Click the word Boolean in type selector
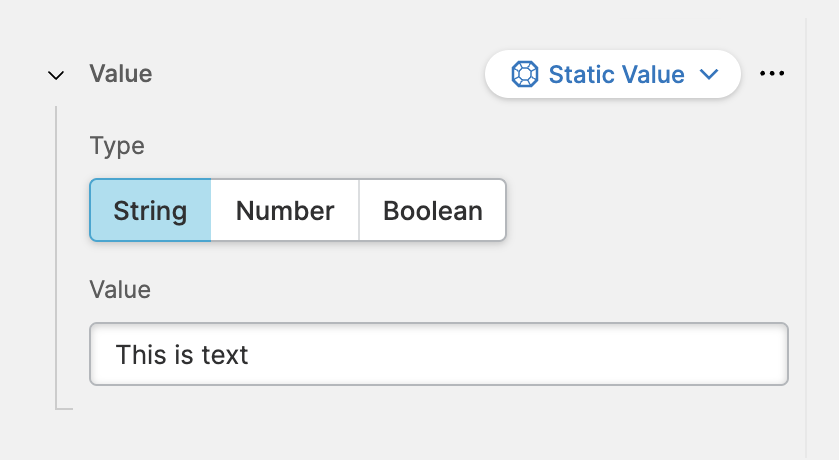Viewport: 839px width, 460px height. coord(433,211)
